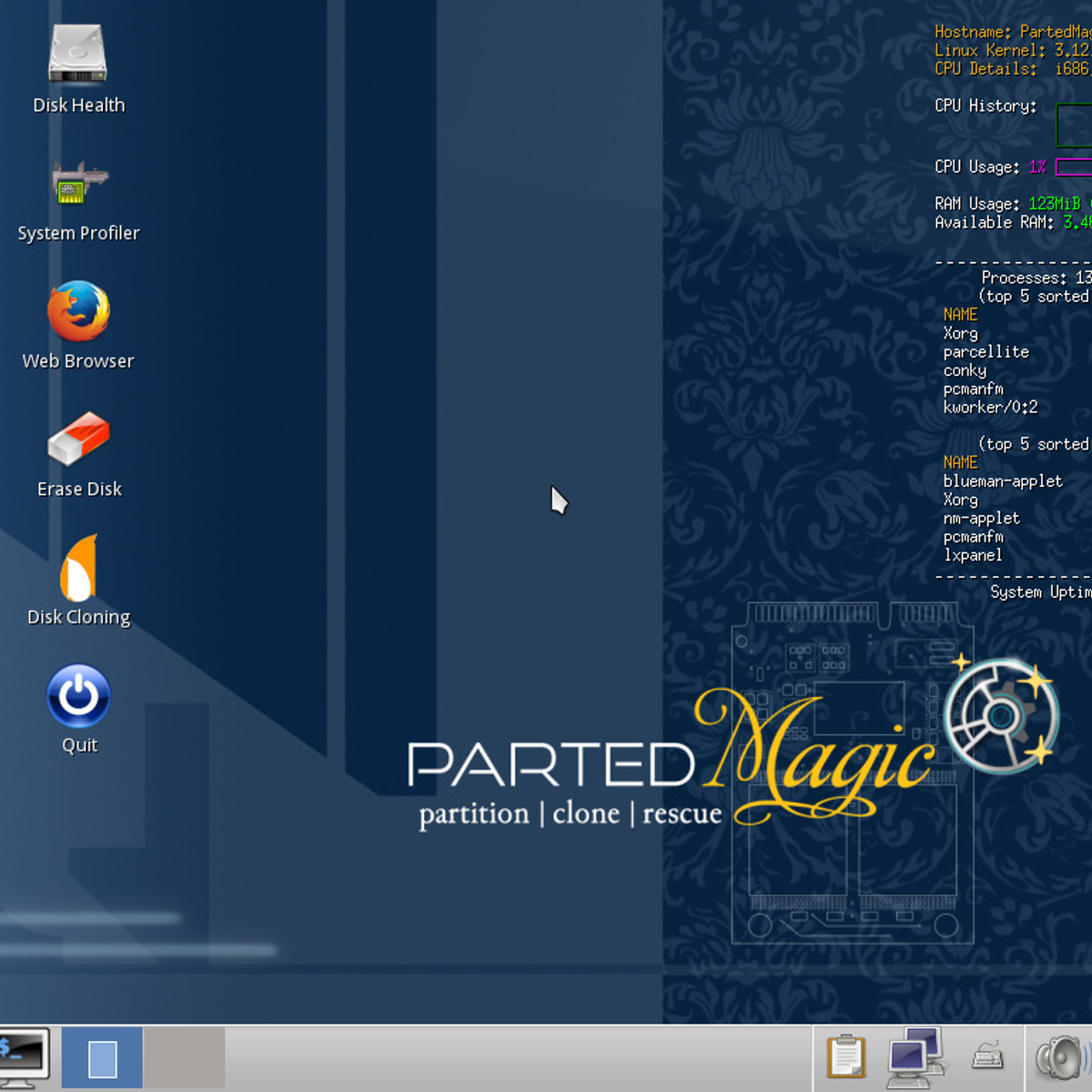Launch the Erase Disk tool
The height and width of the screenshot is (1092, 1092).
pyautogui.click(x=78, y=439)
